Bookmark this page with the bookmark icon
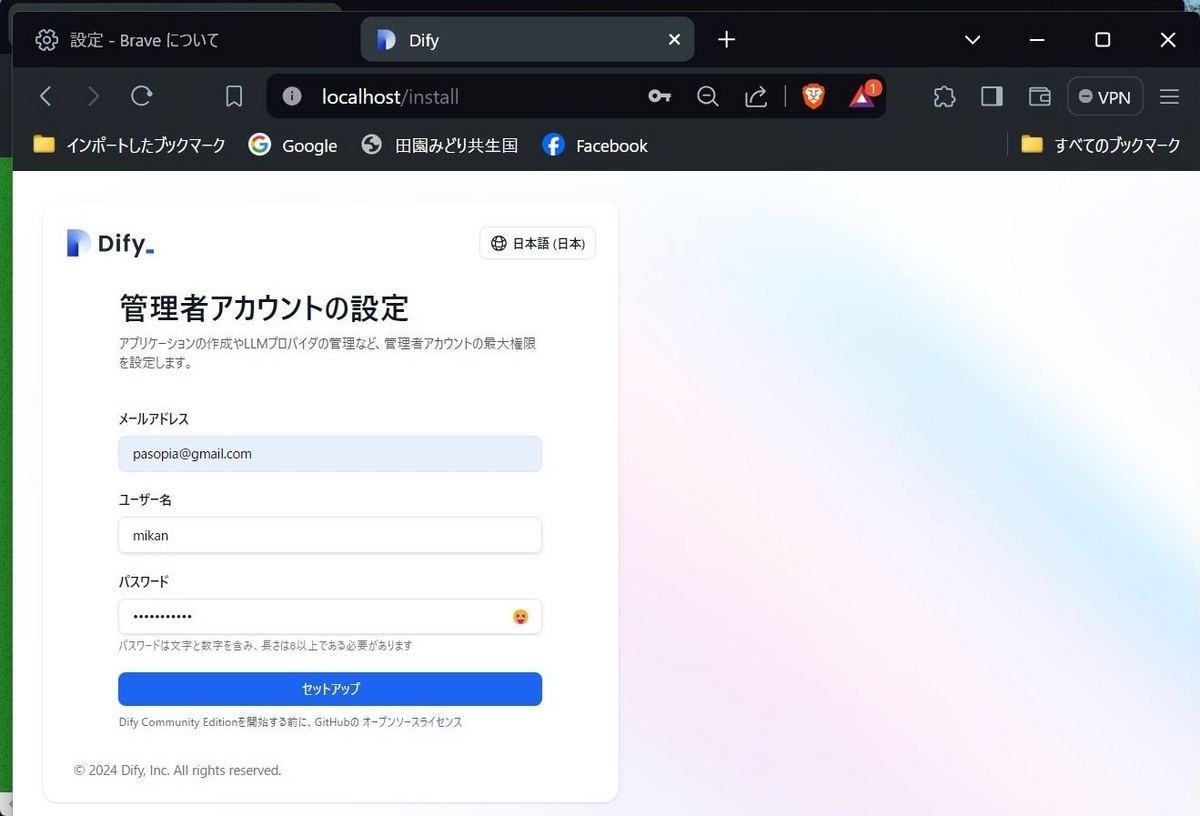This screenshot has width=1200, height=816. click(234, 96)
